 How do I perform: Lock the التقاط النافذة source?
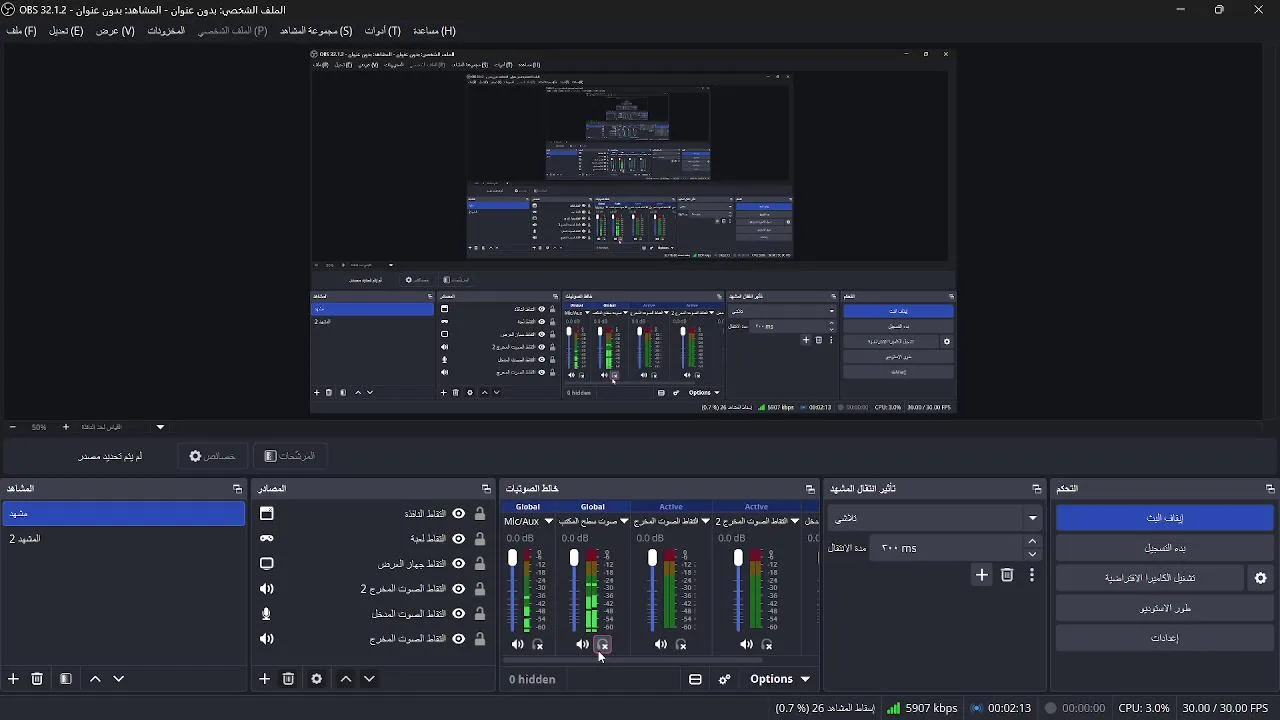pos(480,513)
